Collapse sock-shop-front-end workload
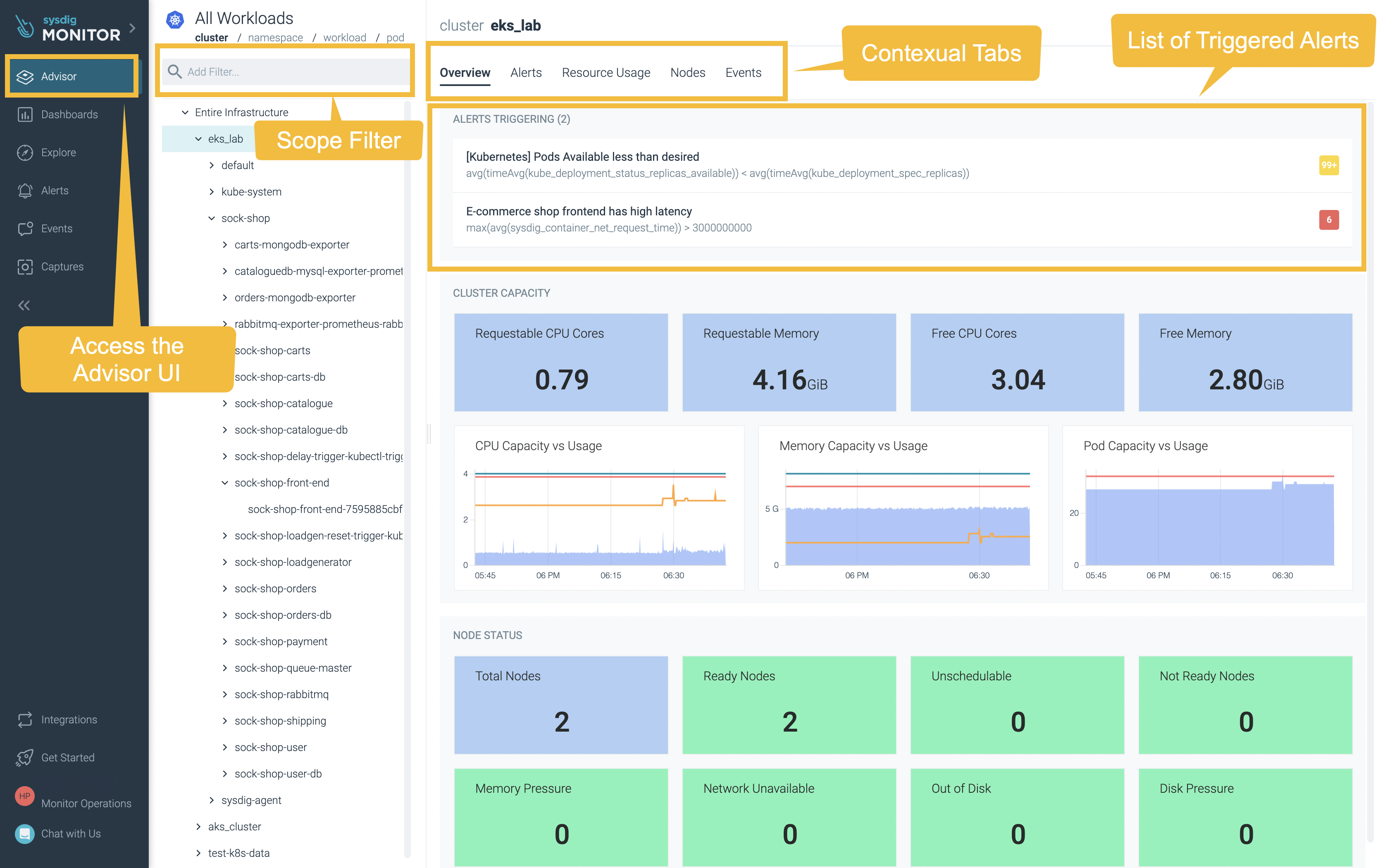Image resolution: width=1385 pixels, height=868 pixels. pos(225,483)
